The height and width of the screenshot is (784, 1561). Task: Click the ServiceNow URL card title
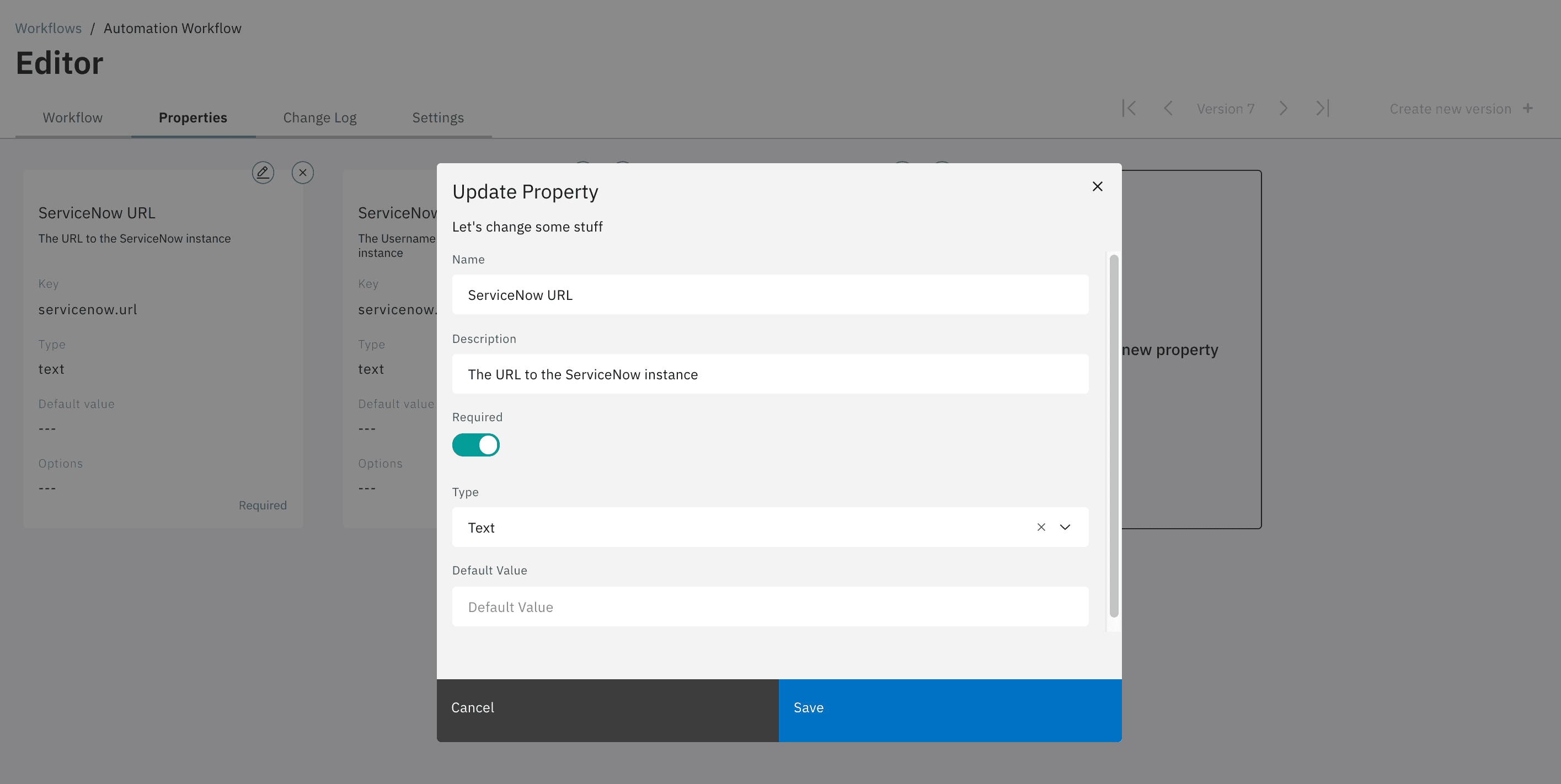(x=97, y=213)
